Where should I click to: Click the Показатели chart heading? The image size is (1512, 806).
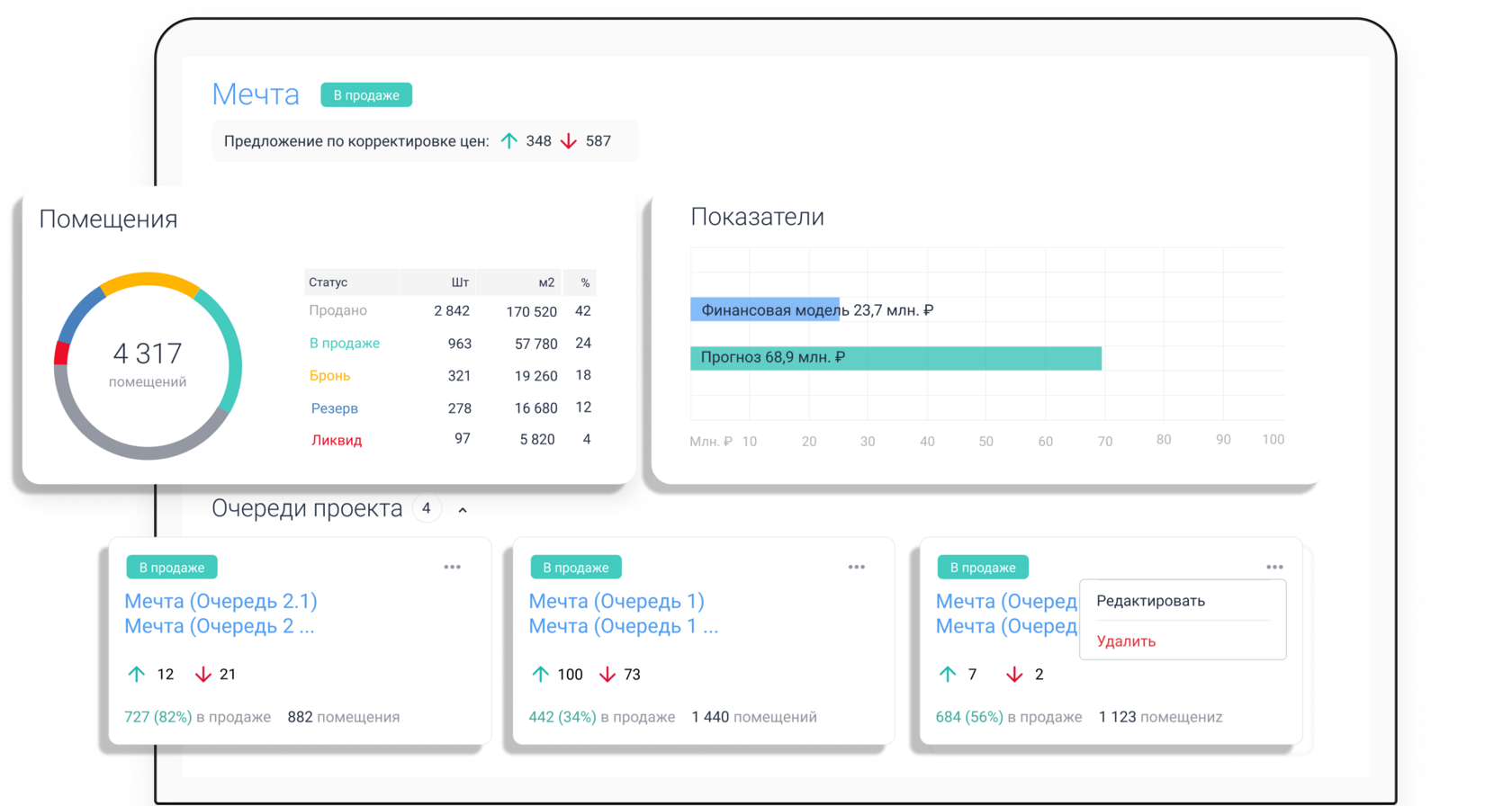tap(757, 217)
